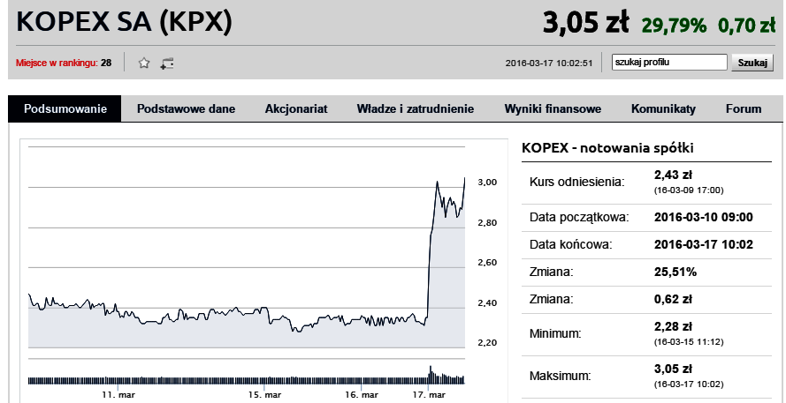
Task: Select the 11. mar date marker on chart
Action: [x=118, y=395]
